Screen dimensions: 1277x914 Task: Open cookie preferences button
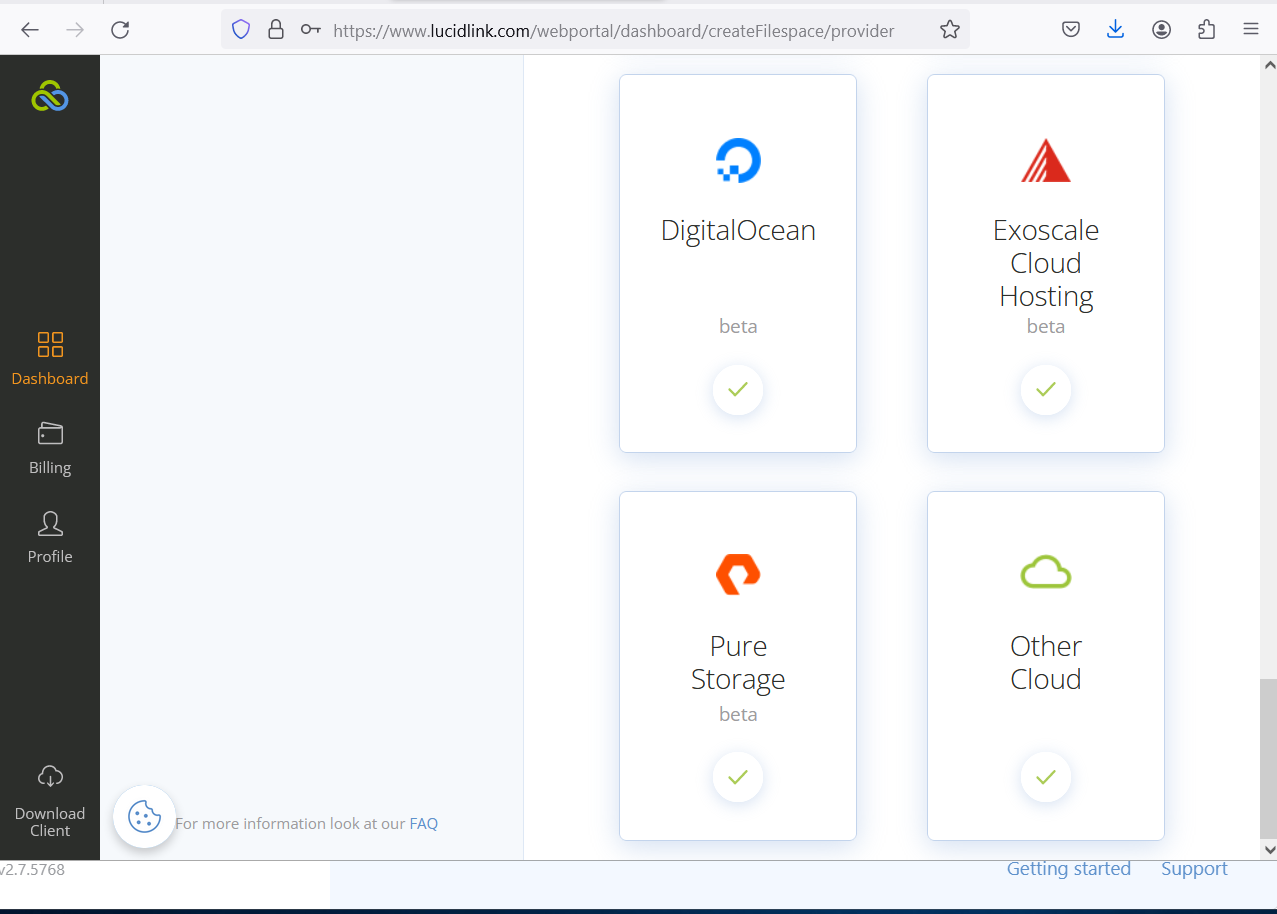point(145,817)
